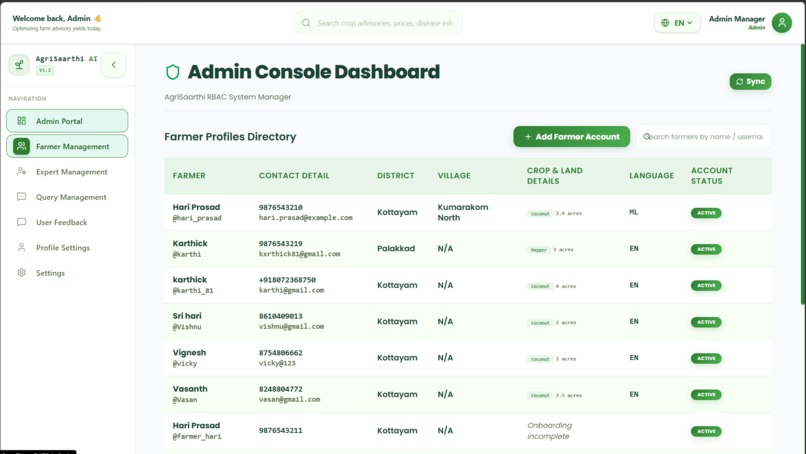The image size is (806, 454).
Task: Click phone number +918072368750
Action: pyautogui.click(x=287, y=280)
